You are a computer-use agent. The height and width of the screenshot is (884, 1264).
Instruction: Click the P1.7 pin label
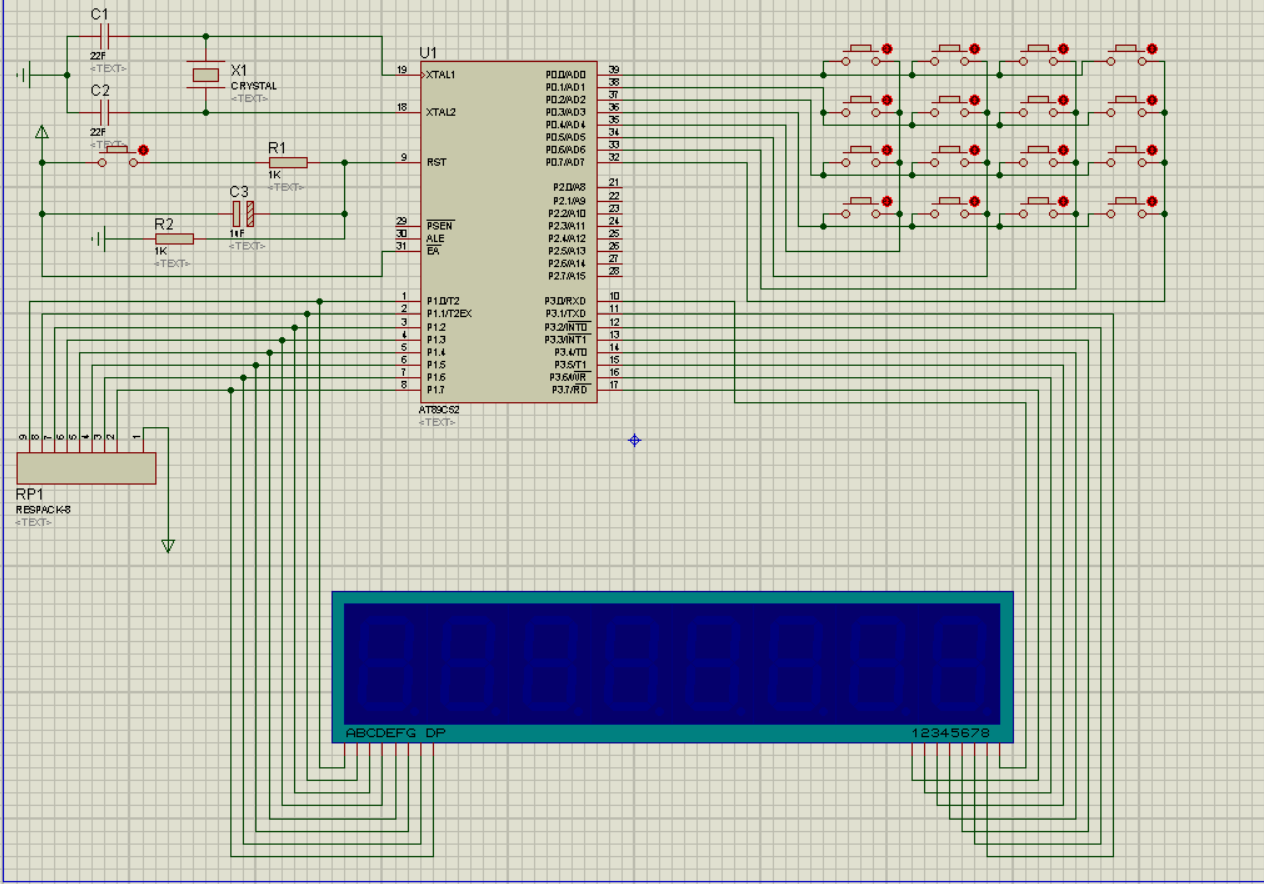click(x=436, y=389)
